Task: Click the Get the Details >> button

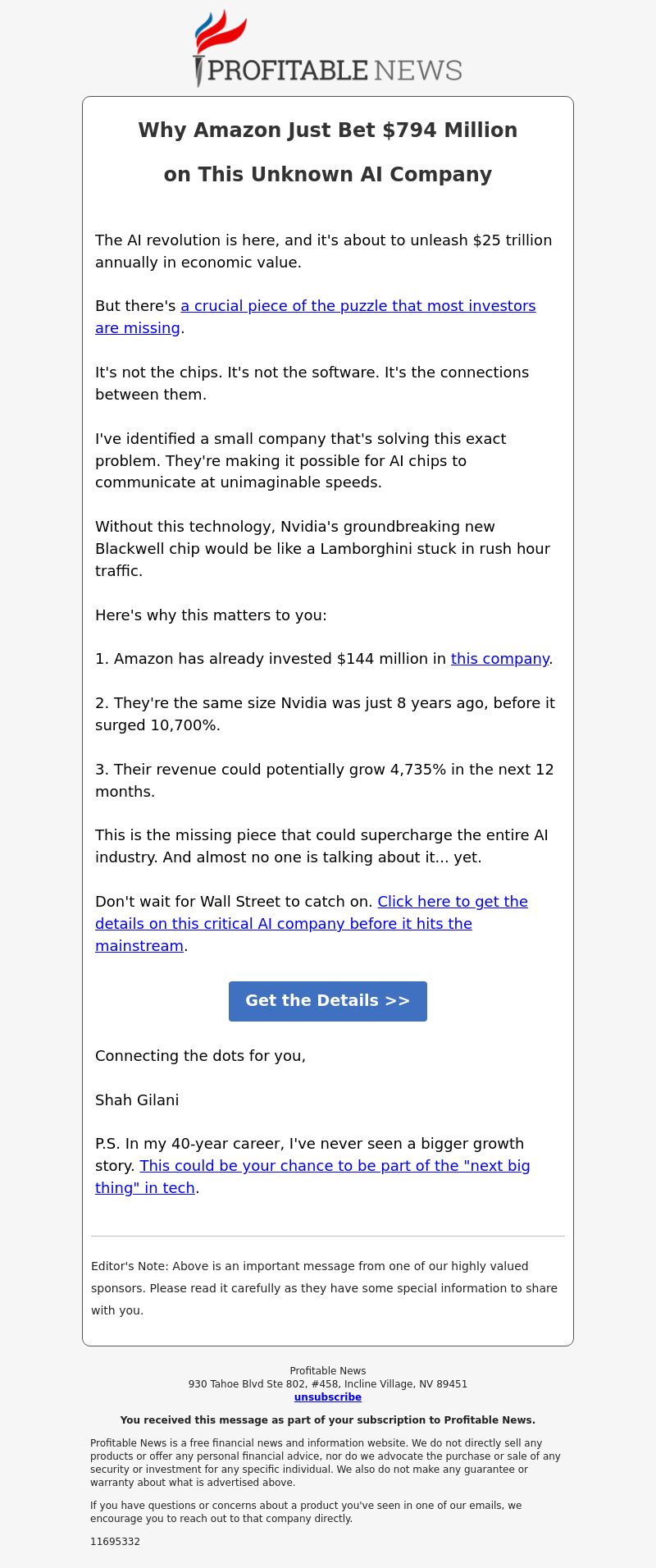Action: pyautogui.click(x=328, y=1001)
